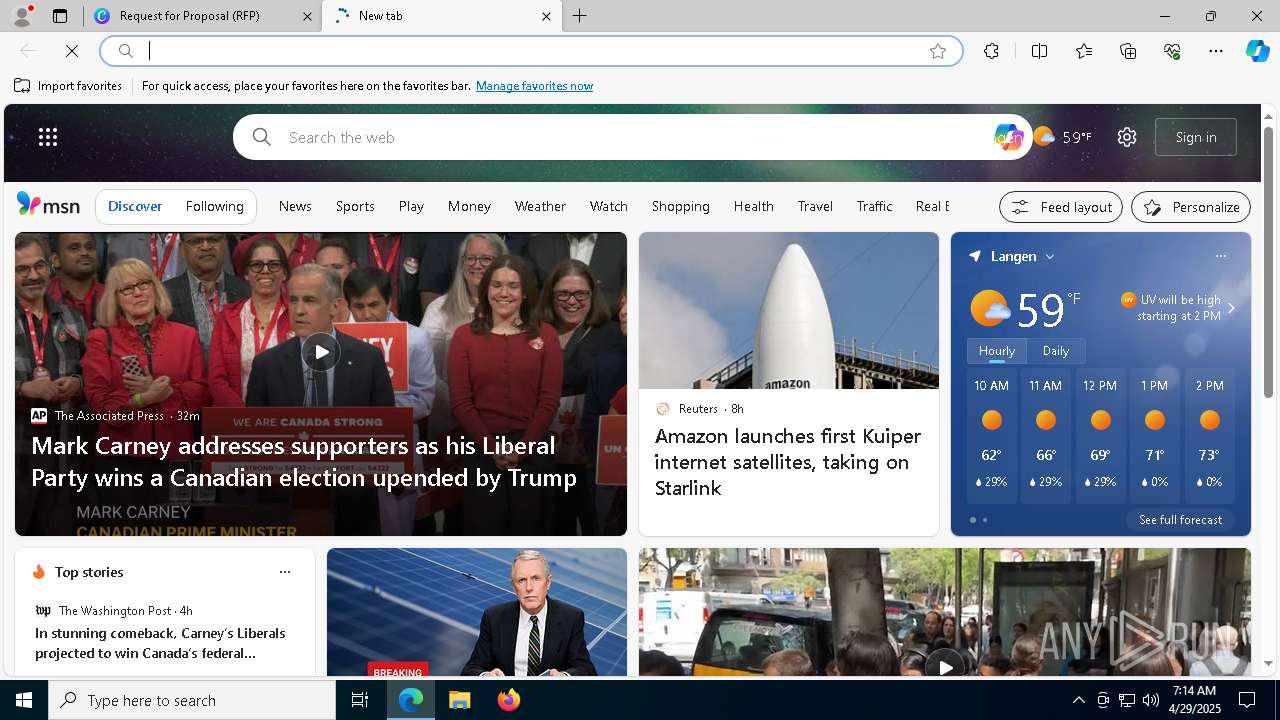Show next weather alert arrow
The width and height of the screenshot is (1280, 720).
(1231, 308)
